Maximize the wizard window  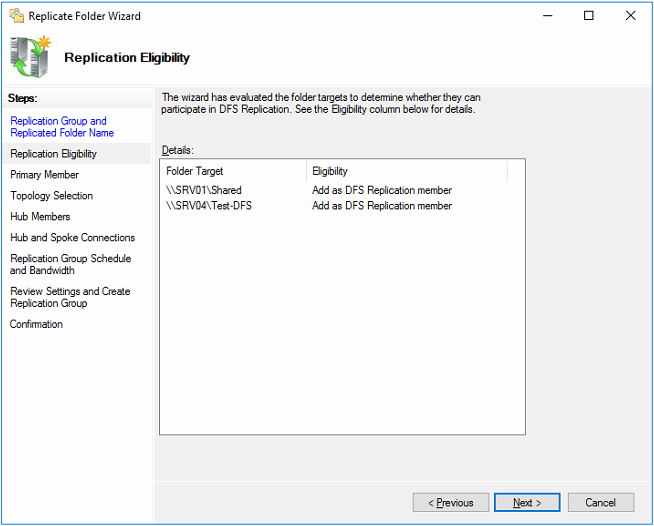pos(589,16)
